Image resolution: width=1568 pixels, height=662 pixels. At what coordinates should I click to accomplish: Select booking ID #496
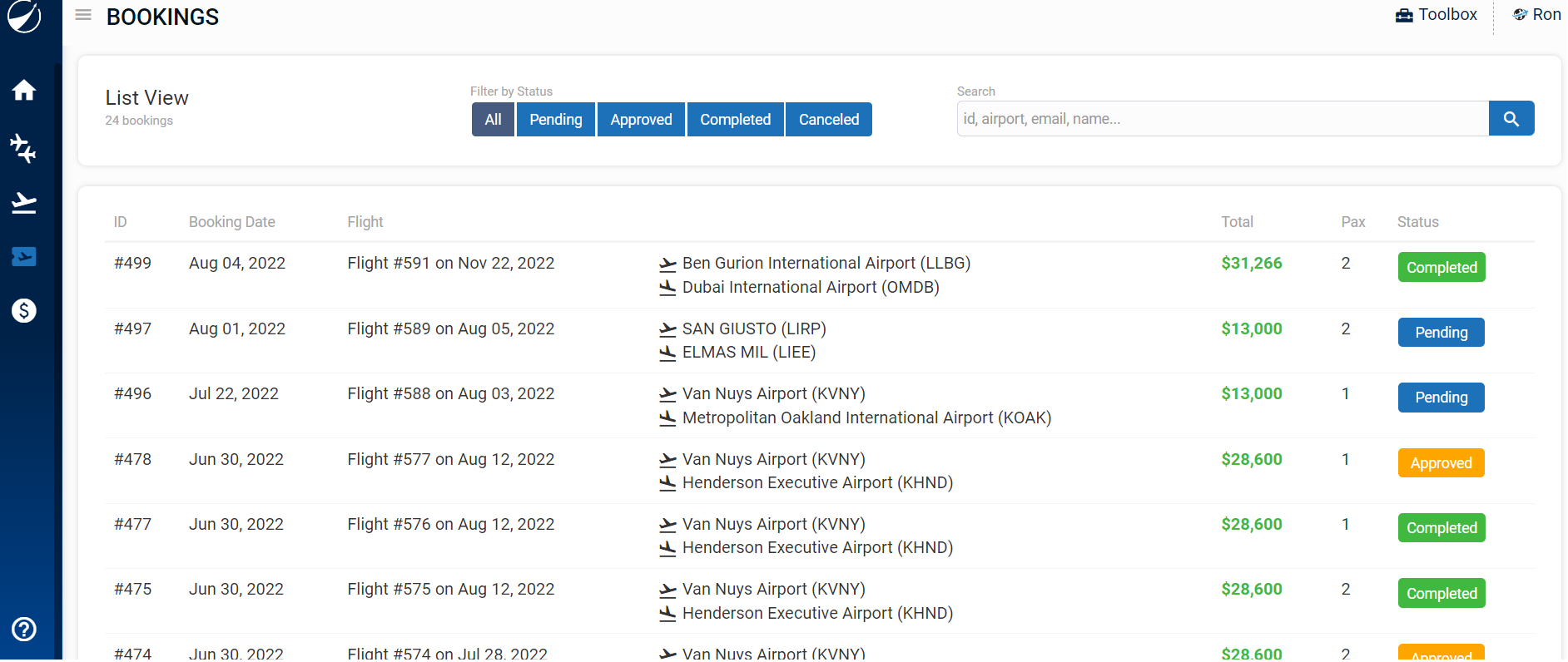coord(133,394)
